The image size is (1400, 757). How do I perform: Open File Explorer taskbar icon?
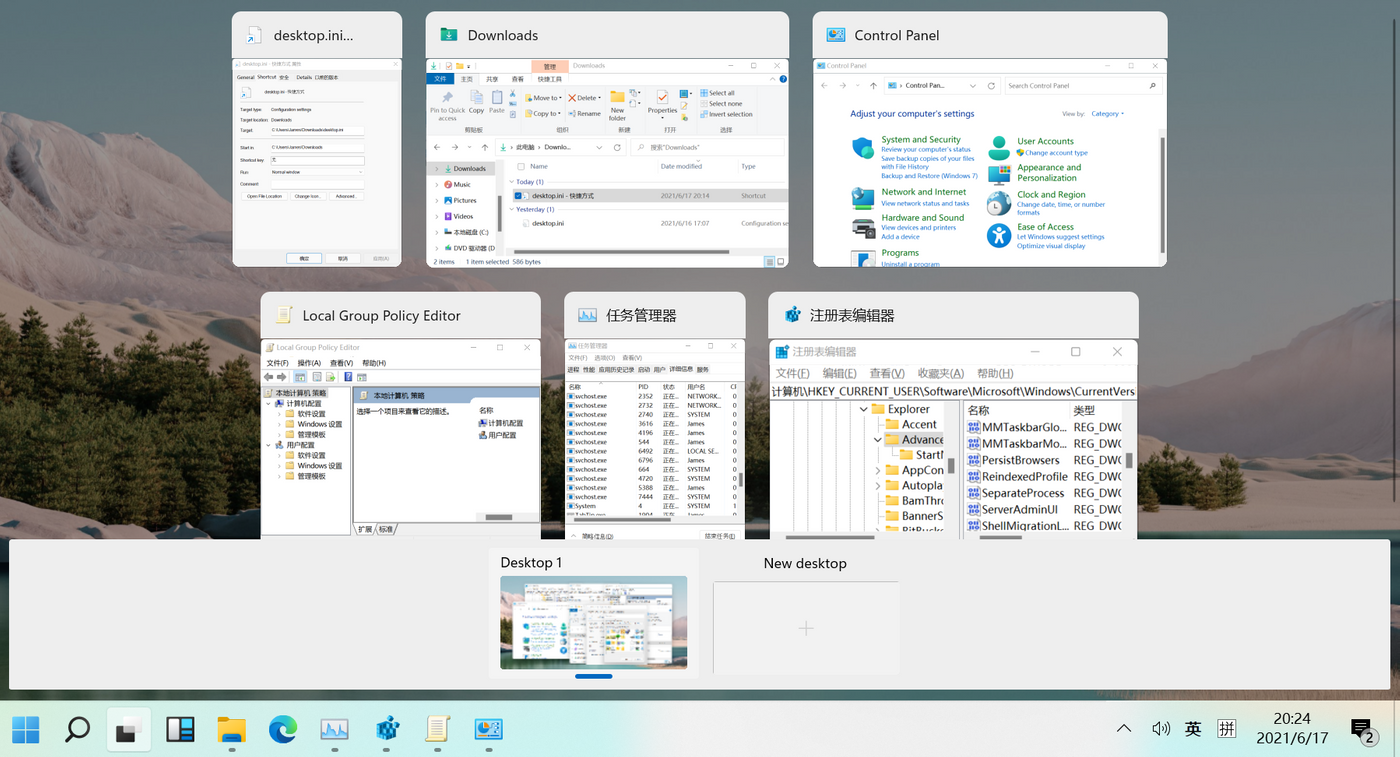click(x=232, y=730)
